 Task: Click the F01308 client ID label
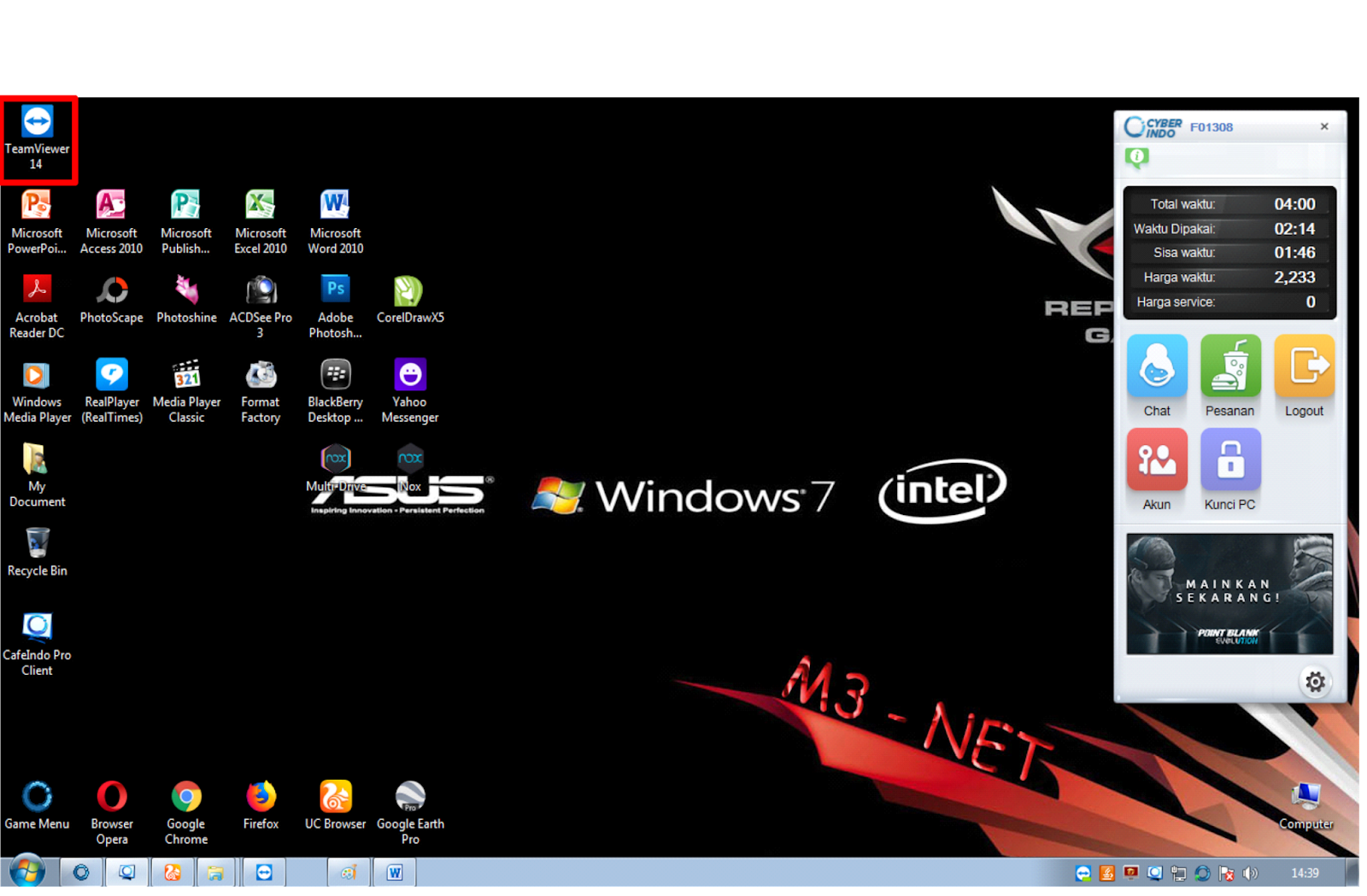pos(1212,127)
